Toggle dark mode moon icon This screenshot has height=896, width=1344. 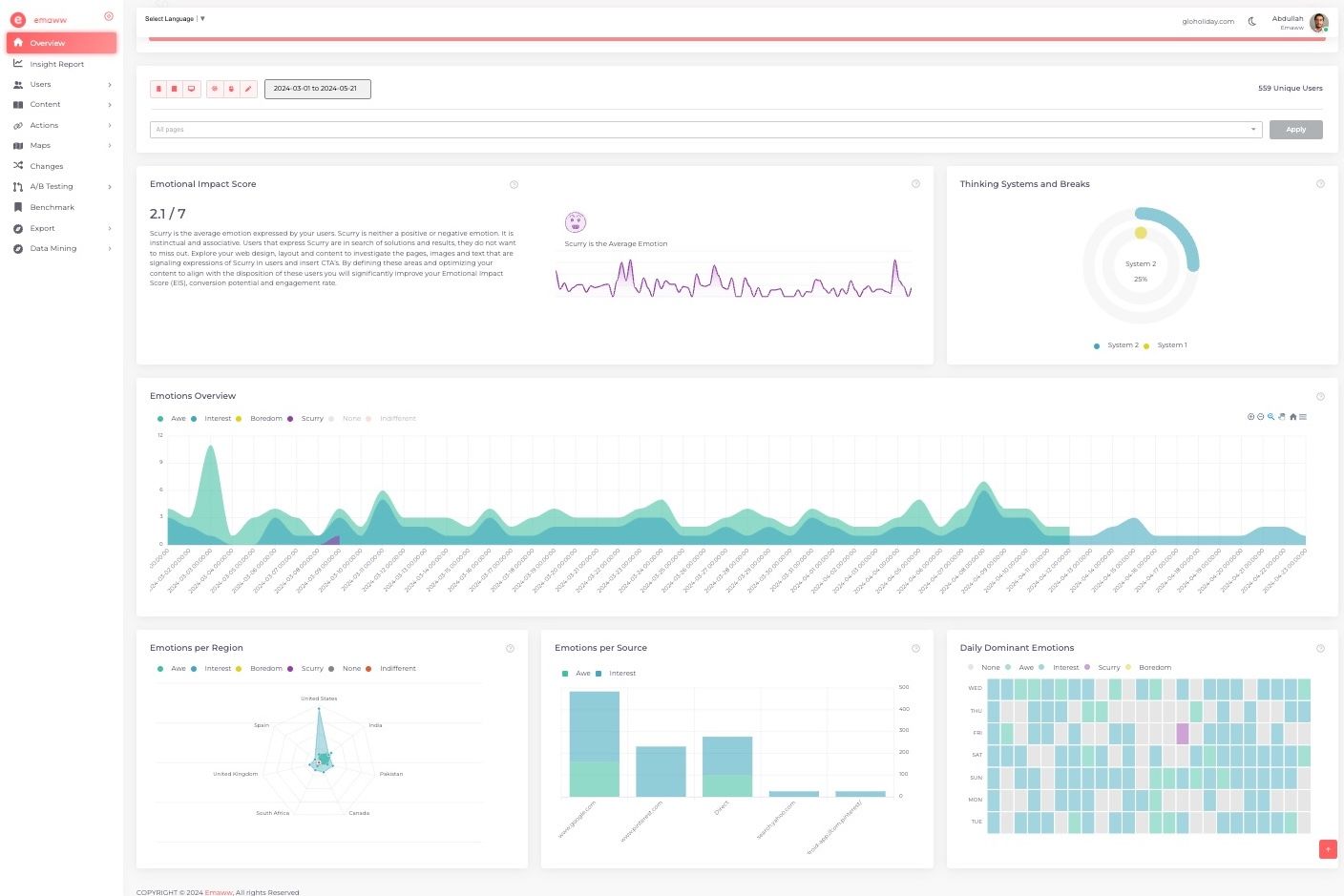[x=1252, y=21]
